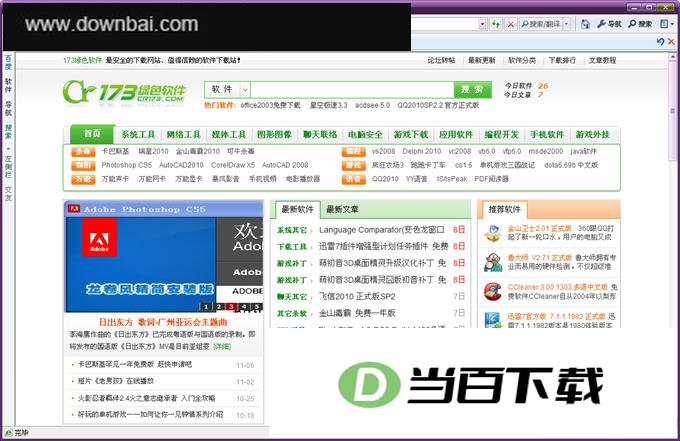This screenshot has height=441, width=680.
Task: Open the 文章教程 top link
Action: pyautogui.click(x=602, y=61)
